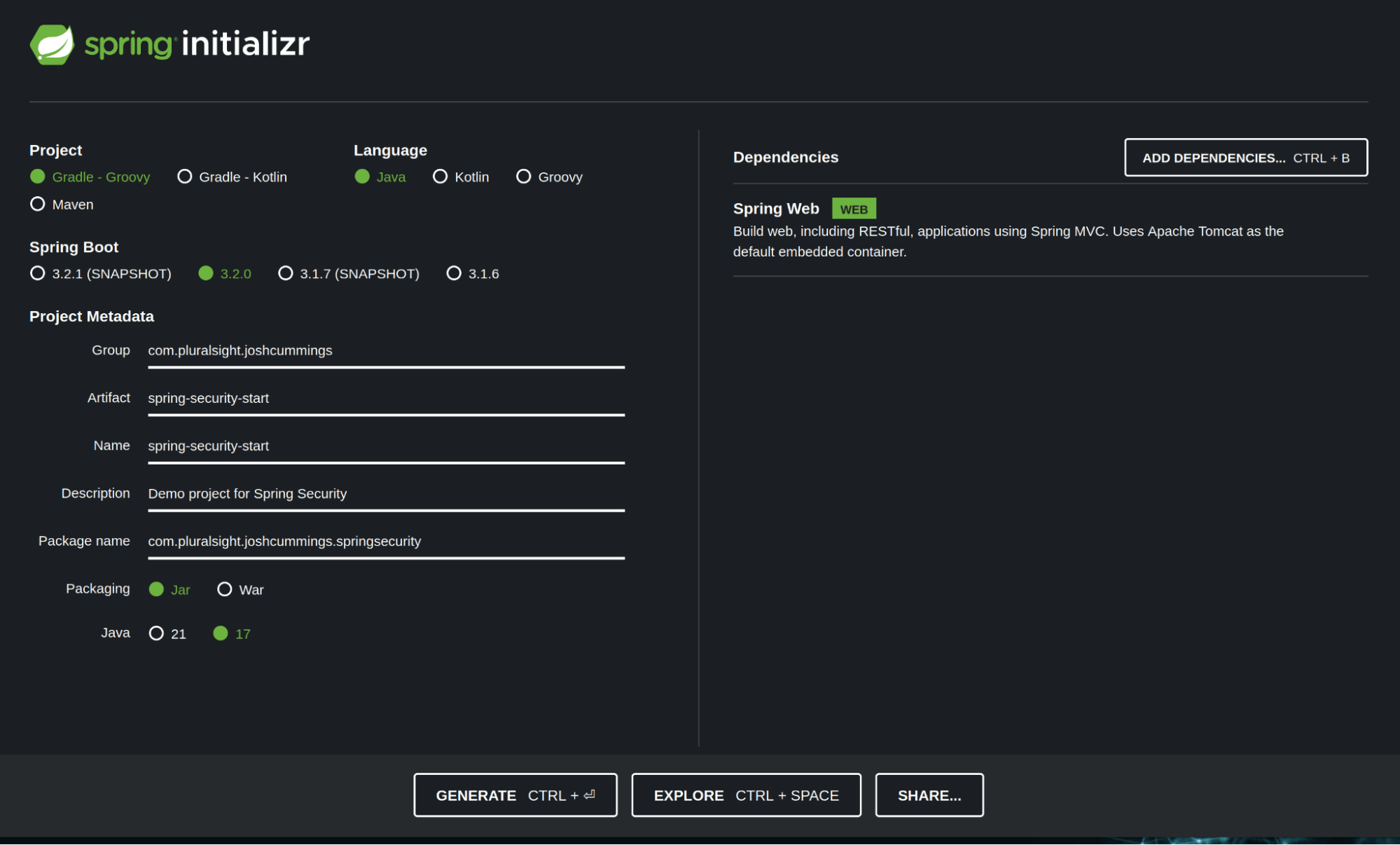Click the Dependencies section heading

[x=786, y=158]
